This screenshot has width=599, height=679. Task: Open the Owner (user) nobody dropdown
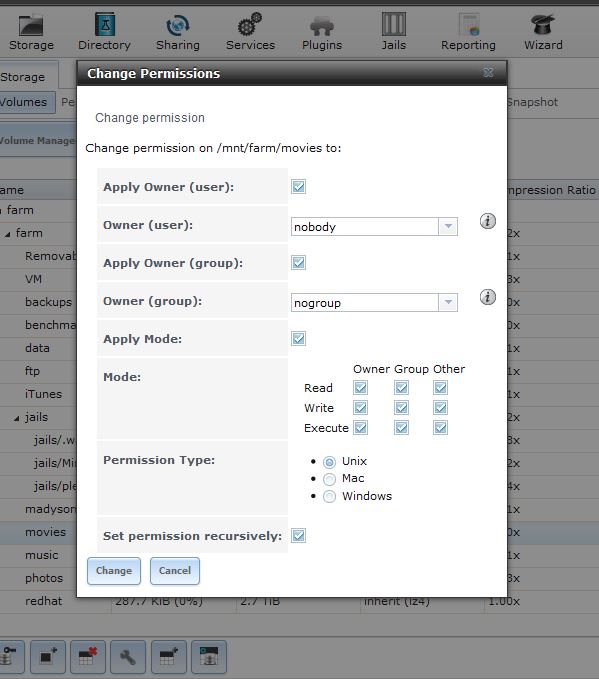(x=374, y=226)
